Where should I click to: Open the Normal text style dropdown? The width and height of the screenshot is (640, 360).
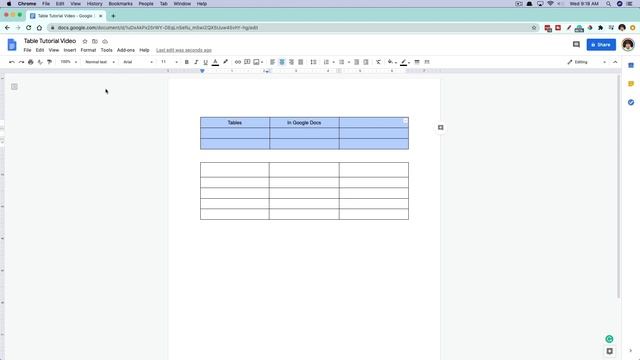point(100,62)
